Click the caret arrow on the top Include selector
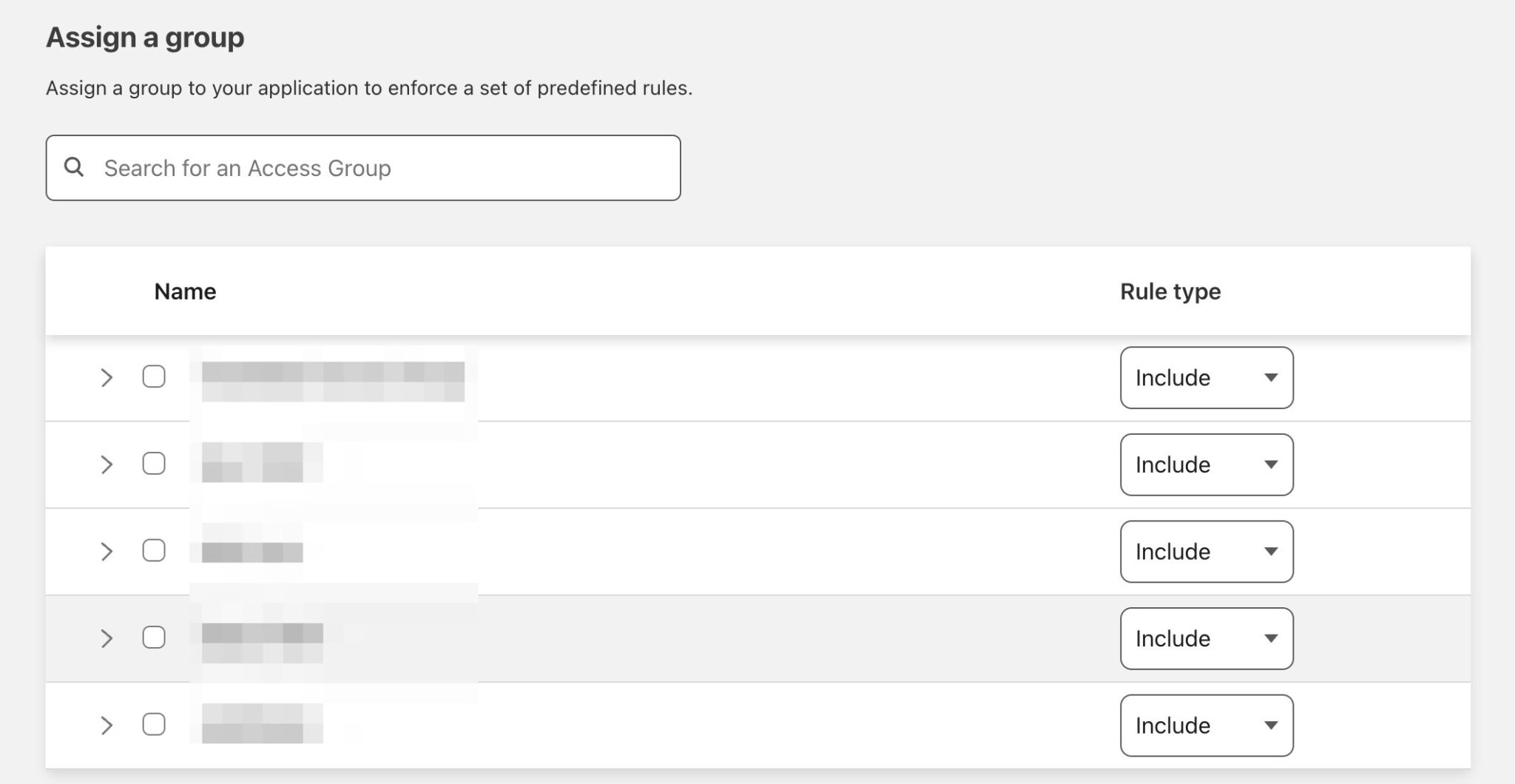Screen dimensions: 1515x784 coord(1270,378)
